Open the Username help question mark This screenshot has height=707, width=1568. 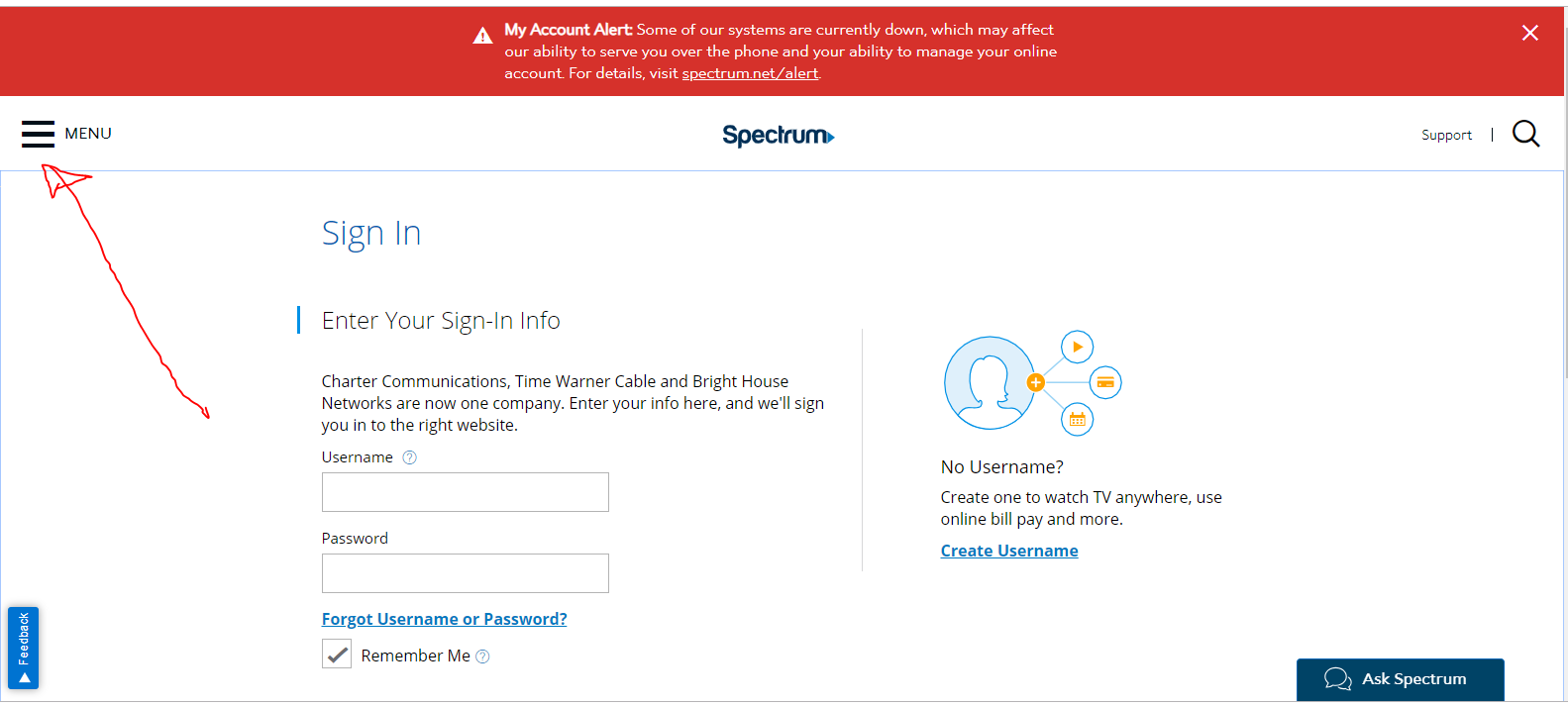coord(409,456)
